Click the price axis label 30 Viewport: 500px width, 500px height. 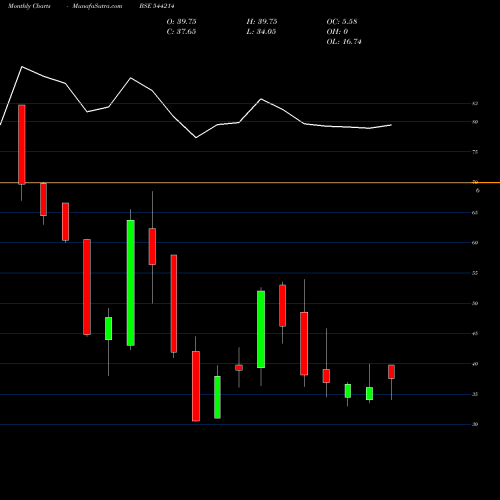point(475,424)
